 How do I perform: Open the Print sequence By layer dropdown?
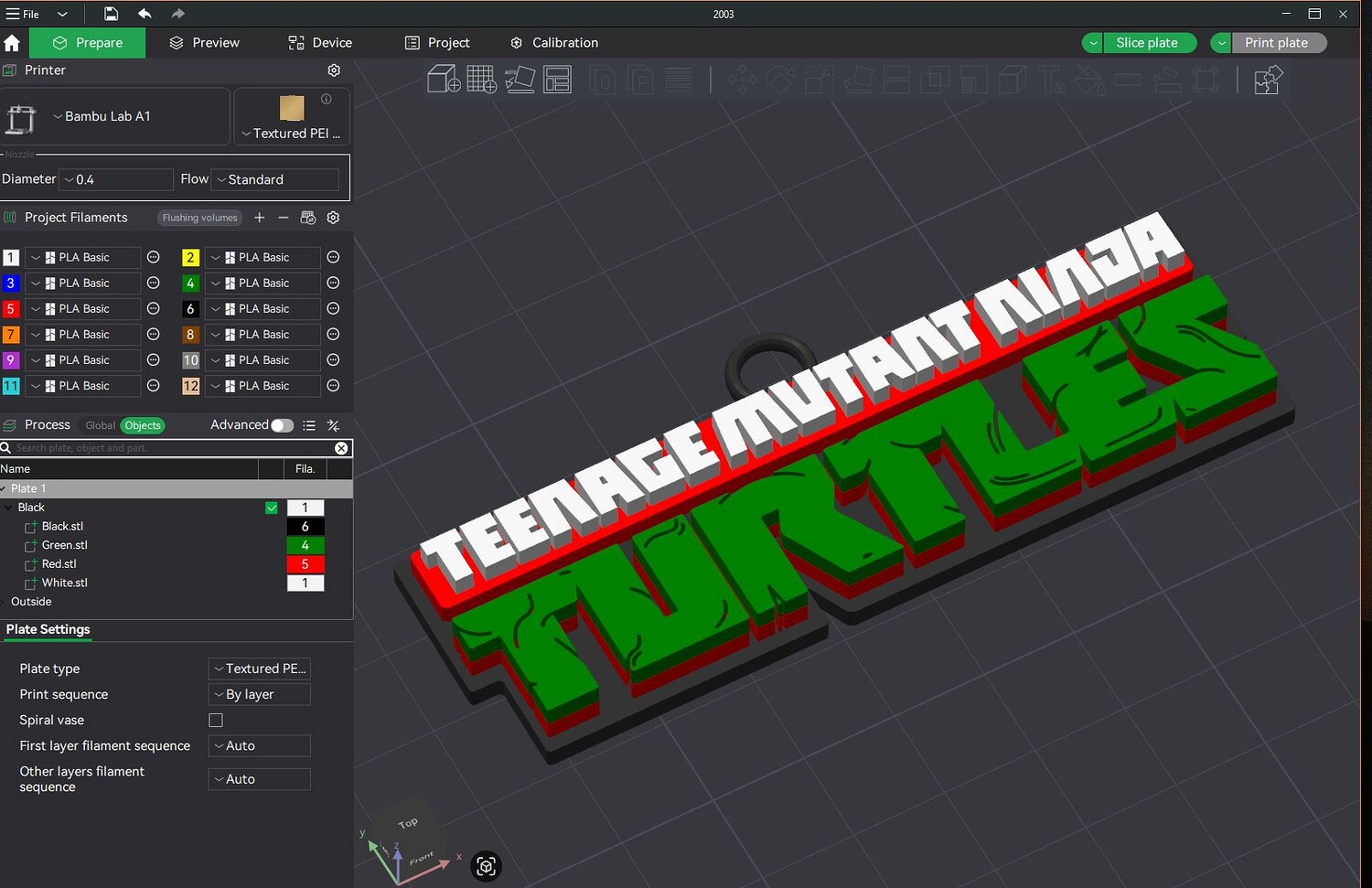pos(260,694)
